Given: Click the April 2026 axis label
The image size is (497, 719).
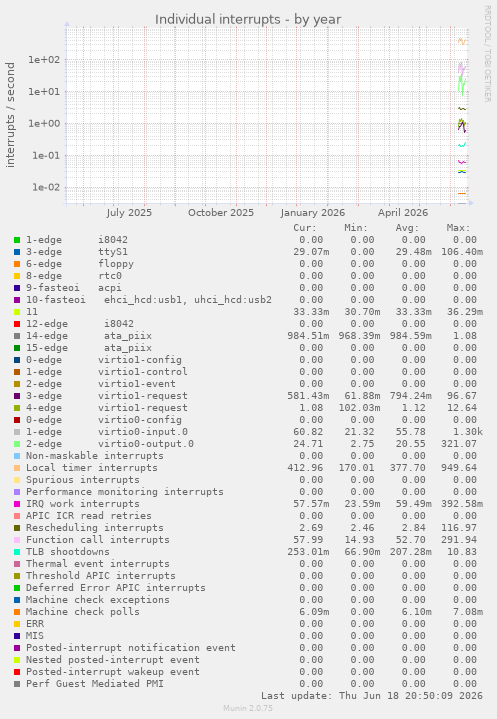Looking at the screenshot, I should [403, 213].
